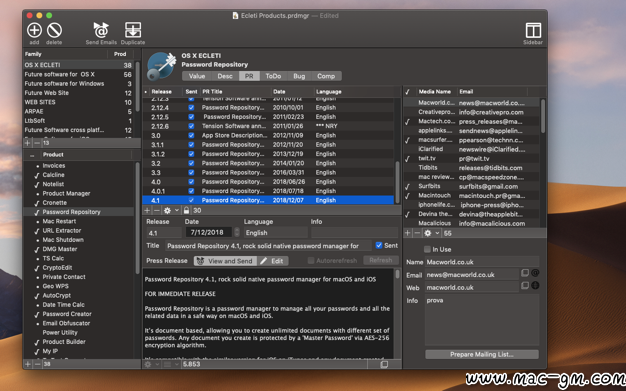Toggle Sent checkbox for release 2.12.6
The height and width of the screenshot is (391, 626).
pyautogui.click(x=191, y=126)
